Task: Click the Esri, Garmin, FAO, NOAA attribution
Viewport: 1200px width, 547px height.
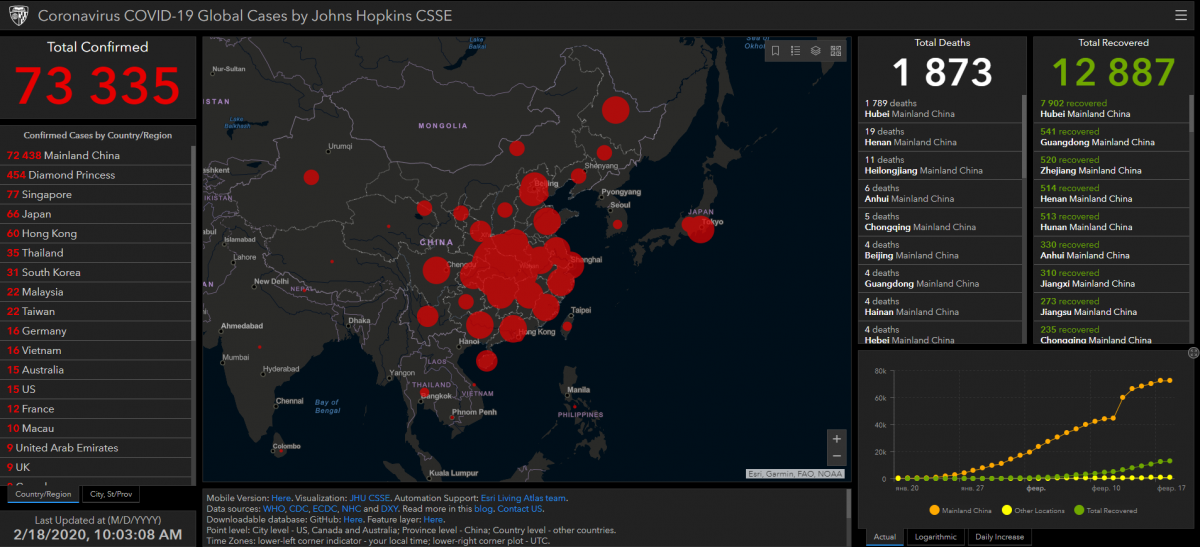Action: (x=796, y=474)
